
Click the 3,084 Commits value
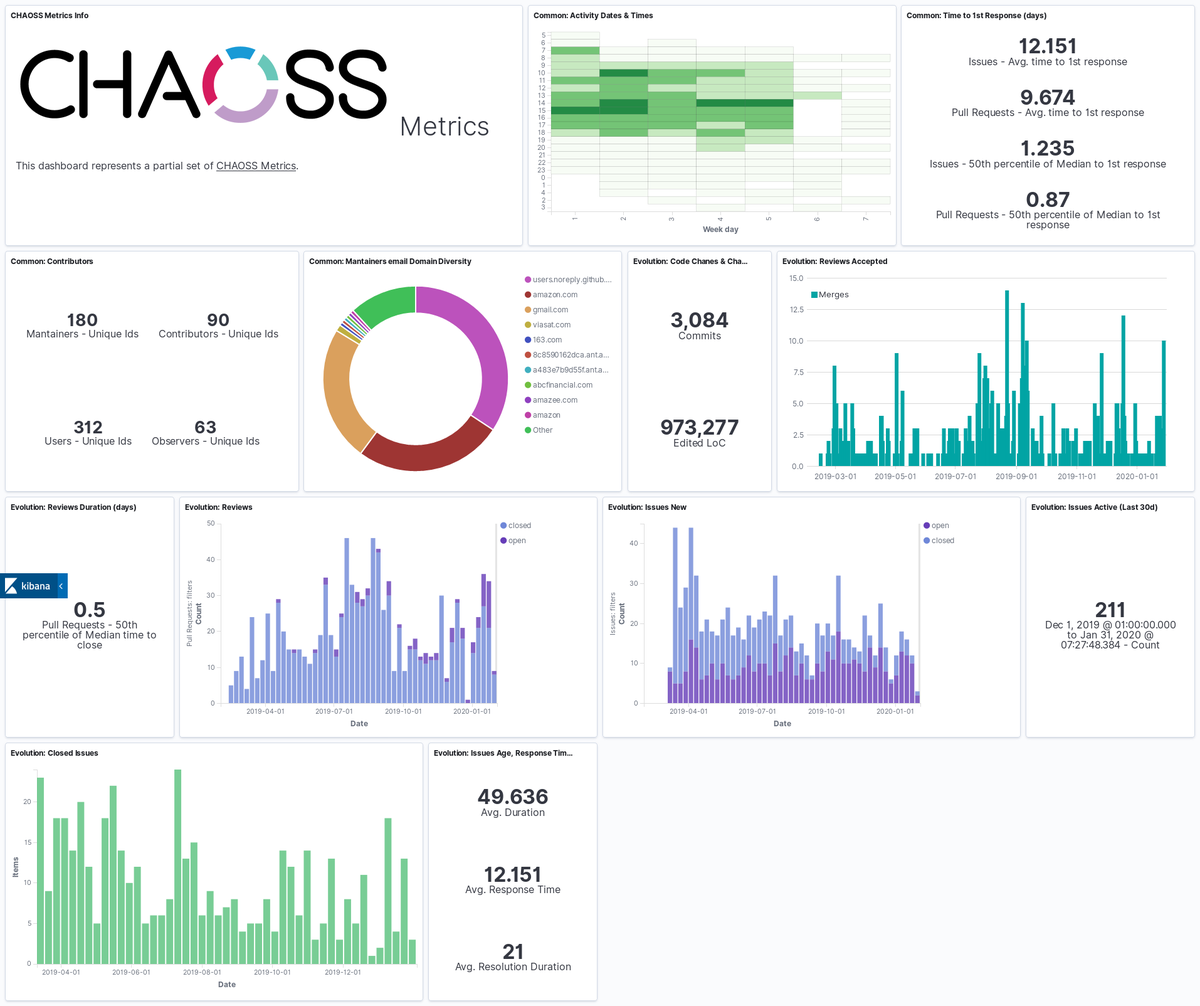point(699,320)
